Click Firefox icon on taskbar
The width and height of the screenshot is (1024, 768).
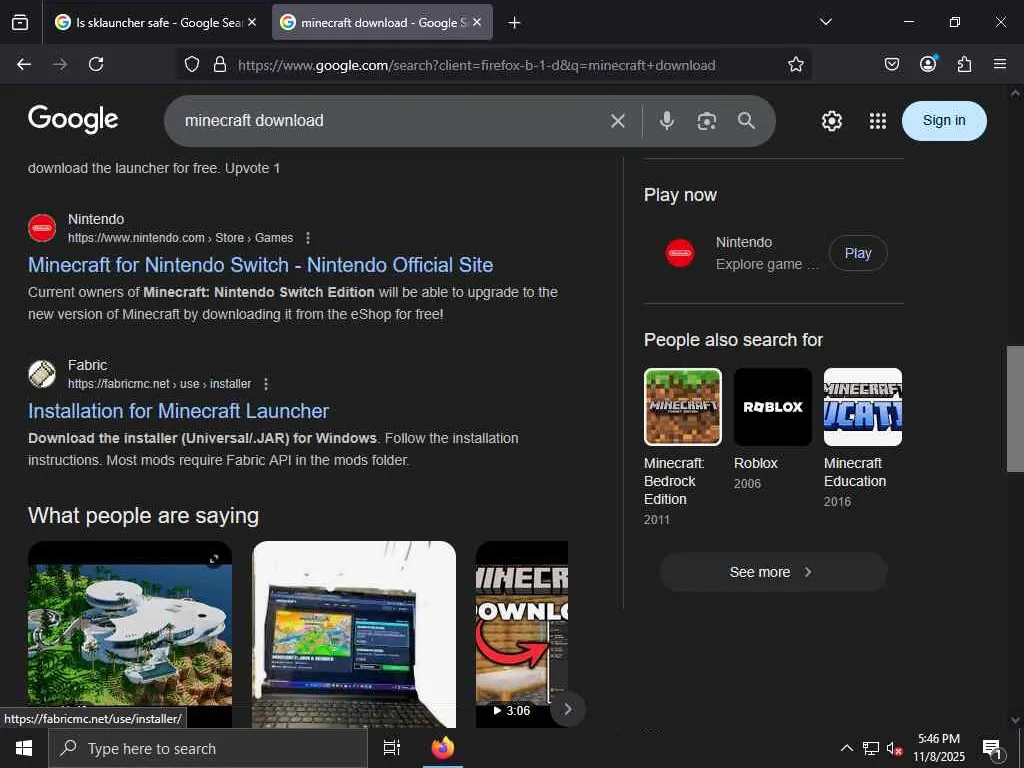pos(443,748)
